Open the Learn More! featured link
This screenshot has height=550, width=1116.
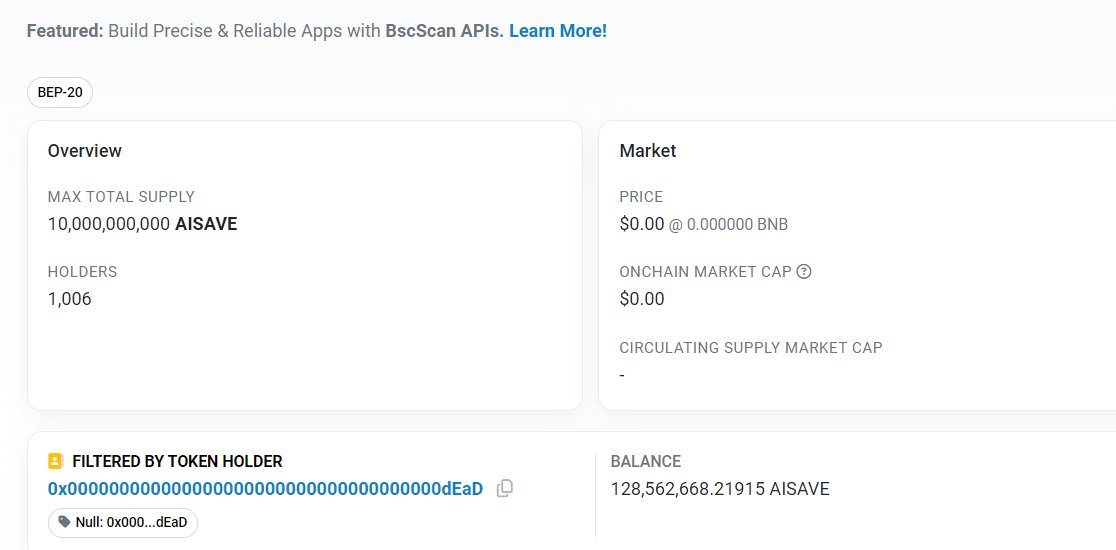coord(558,31)
